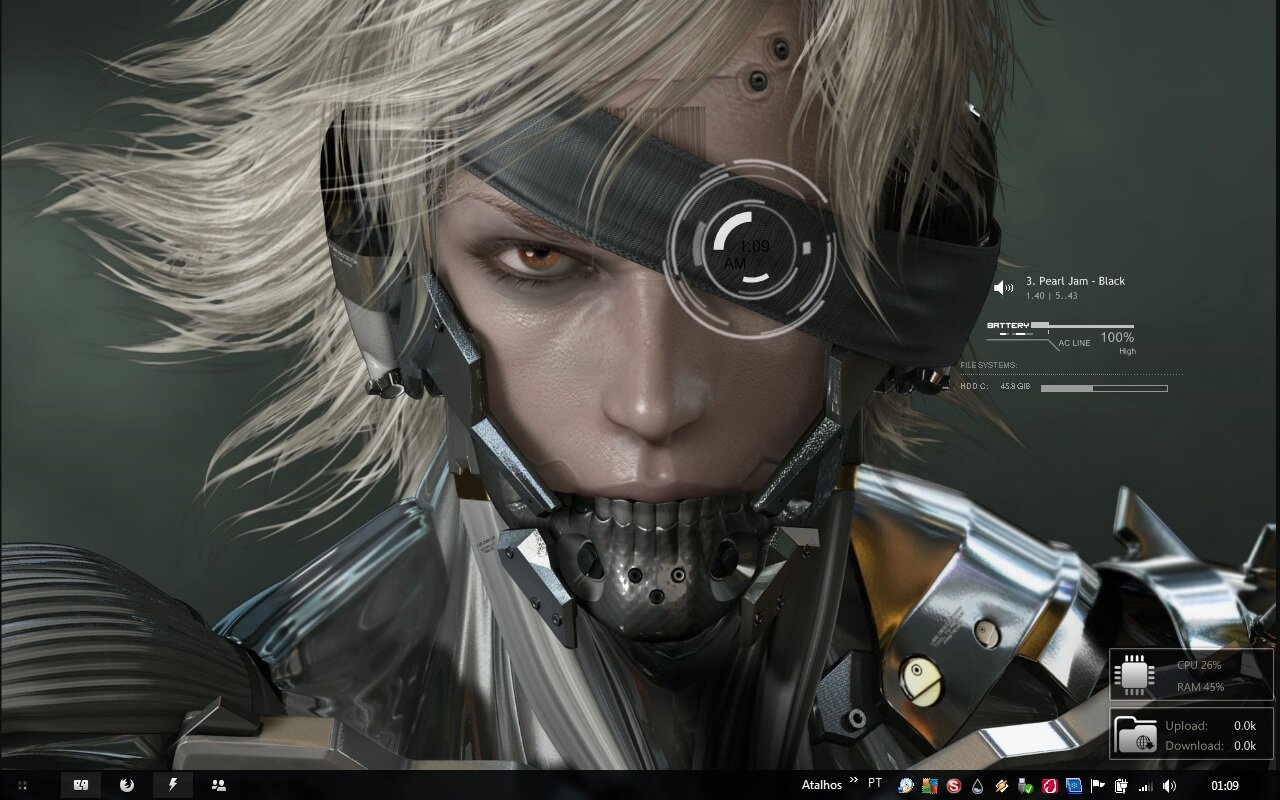The width and height of the screenshot is (1280, 800).
Task: Click the RAM 45% reading
Action: [1200, 687]
